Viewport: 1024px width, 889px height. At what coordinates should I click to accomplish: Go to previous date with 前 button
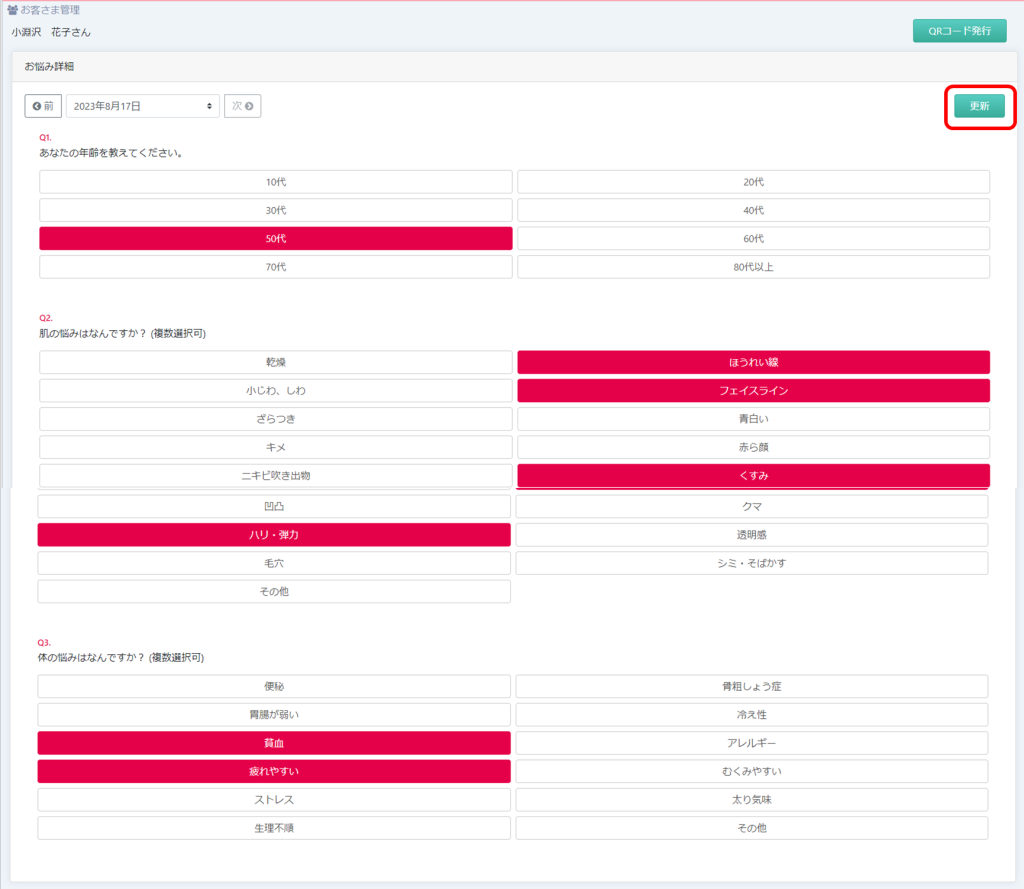(43, 106)
